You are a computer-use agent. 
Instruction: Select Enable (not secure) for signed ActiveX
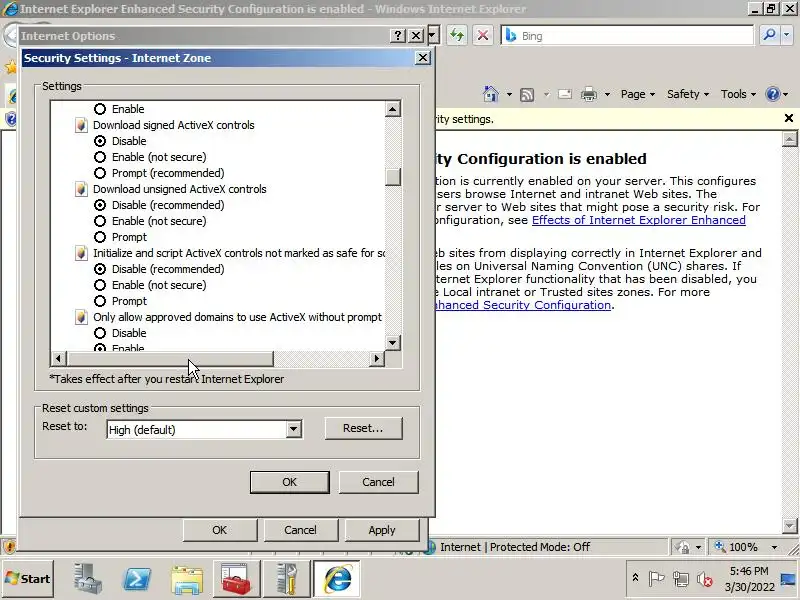tap(100, 157)
